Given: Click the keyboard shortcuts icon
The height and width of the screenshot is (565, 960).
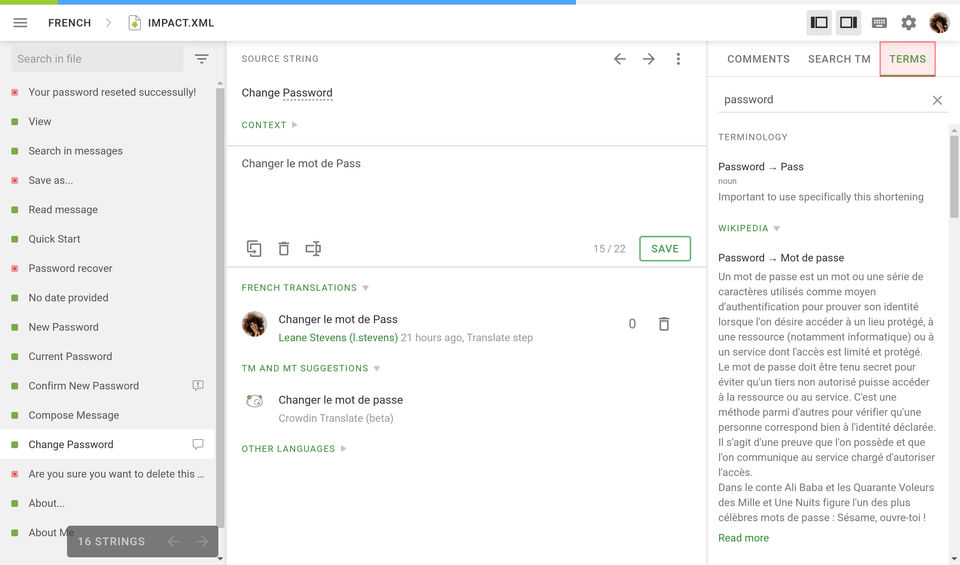Looking at the screenshot, I should click(879, 23).
